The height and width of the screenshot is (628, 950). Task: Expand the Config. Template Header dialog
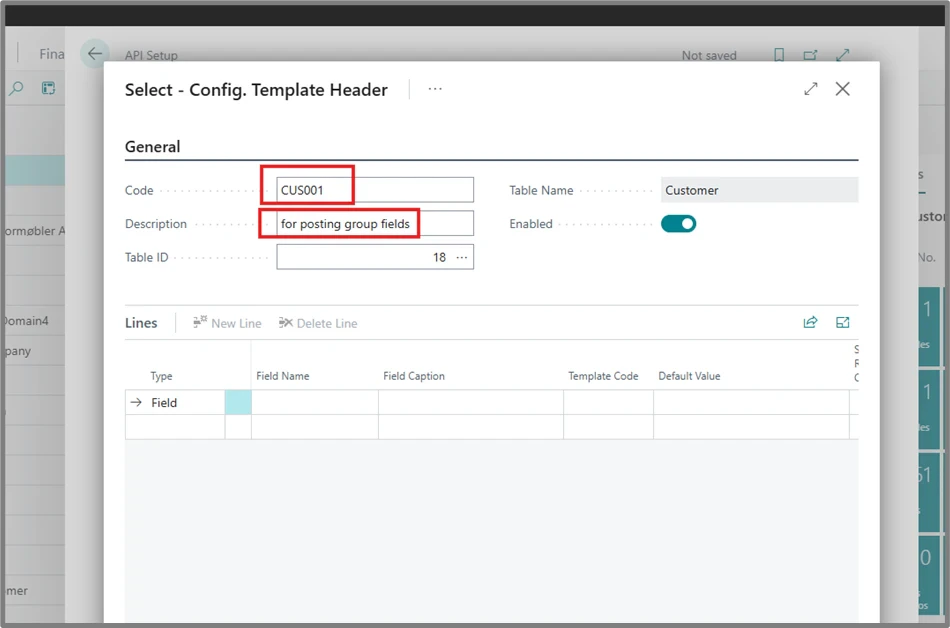[811, 89]
